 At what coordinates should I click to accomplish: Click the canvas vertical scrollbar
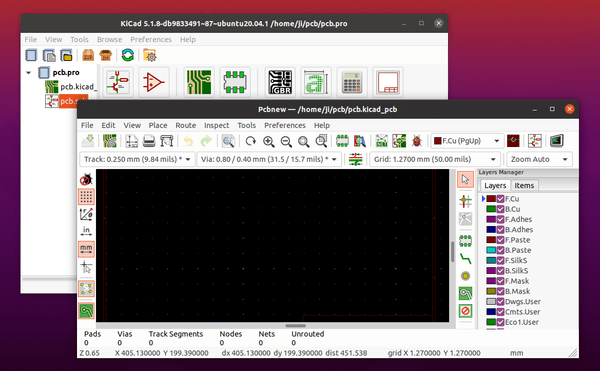pos(452,251)
